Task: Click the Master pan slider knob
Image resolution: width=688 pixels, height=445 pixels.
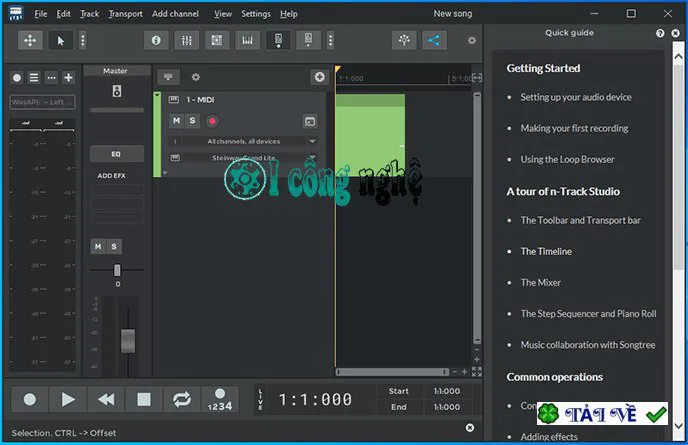Action: click(117, 270)
